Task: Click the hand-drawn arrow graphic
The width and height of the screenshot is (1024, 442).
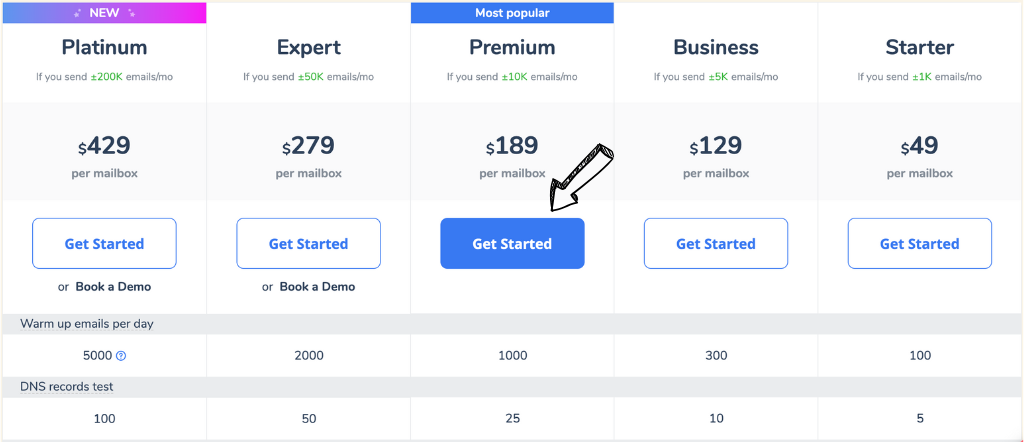Action: point(582,176)
